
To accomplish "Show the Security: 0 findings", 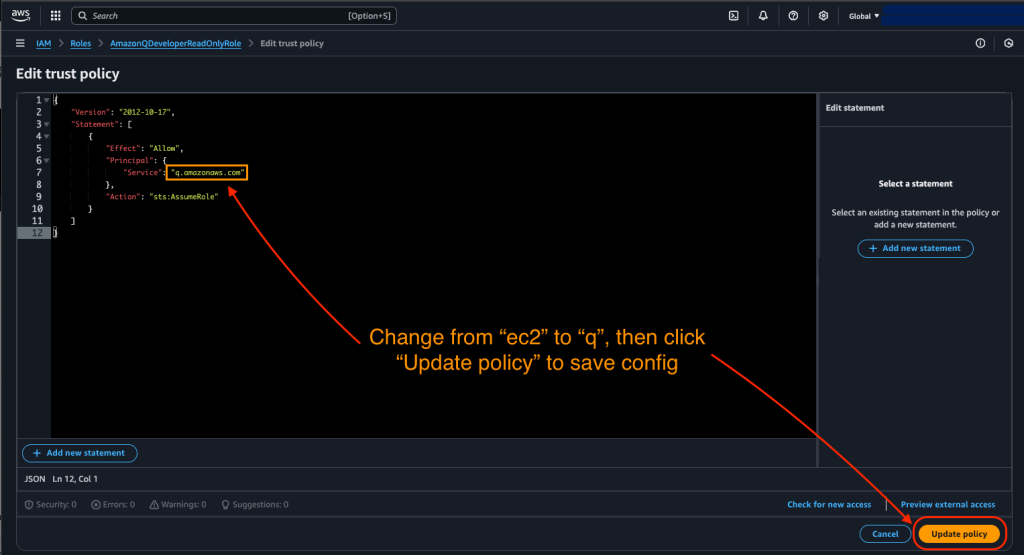I will (50, 505).
